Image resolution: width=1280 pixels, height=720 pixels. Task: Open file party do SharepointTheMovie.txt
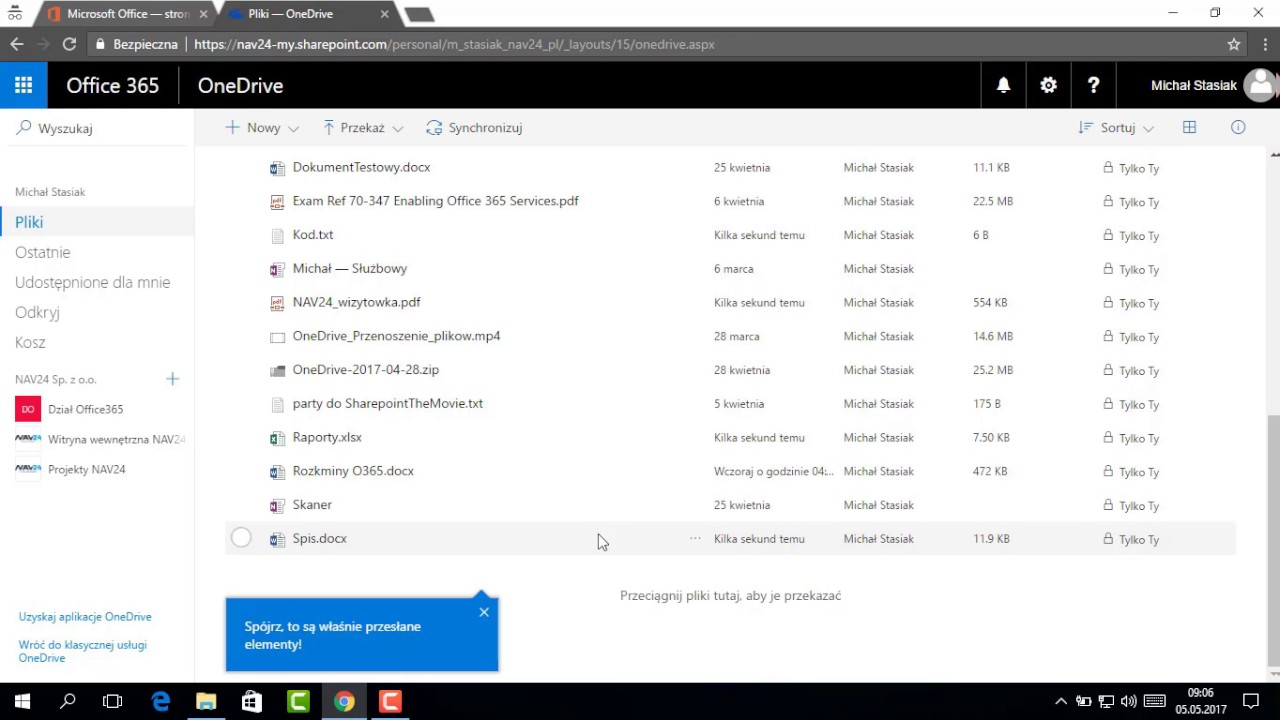[x=387, y=403]
